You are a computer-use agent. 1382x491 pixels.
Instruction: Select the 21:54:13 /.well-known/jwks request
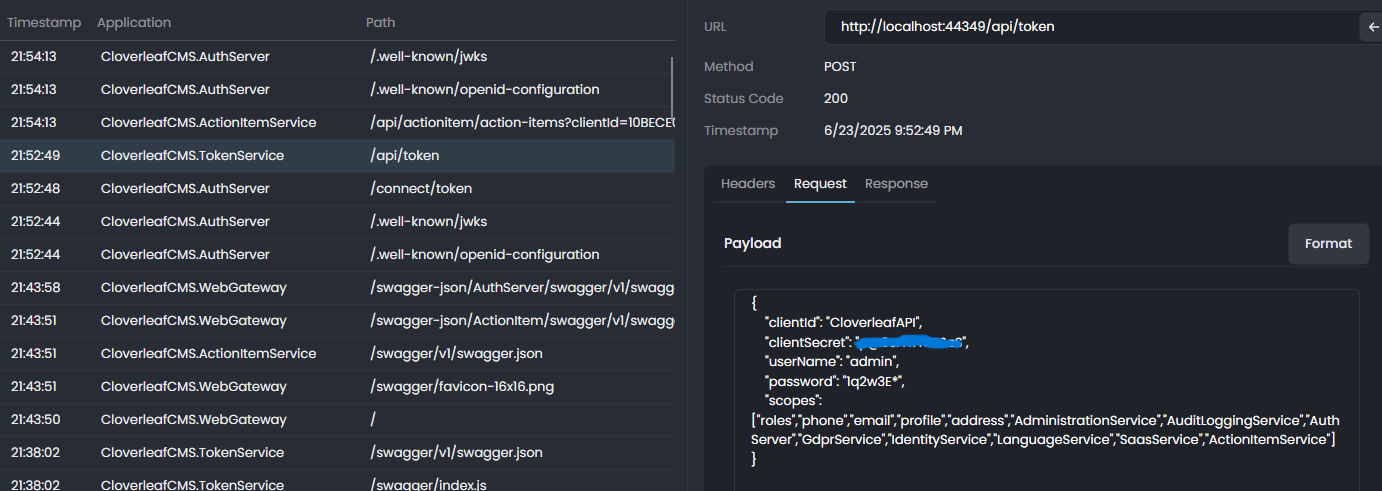pos(337,56)
